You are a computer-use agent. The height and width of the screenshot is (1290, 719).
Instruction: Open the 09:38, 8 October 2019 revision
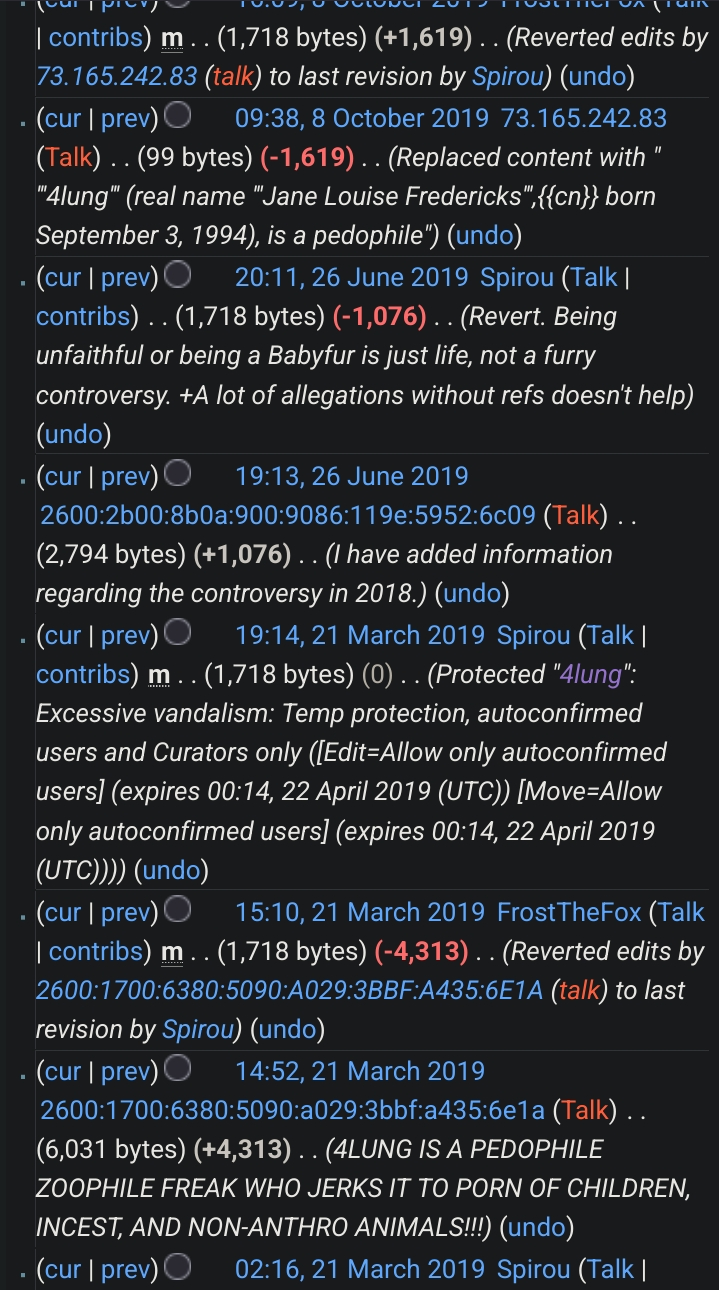(361, 118)
